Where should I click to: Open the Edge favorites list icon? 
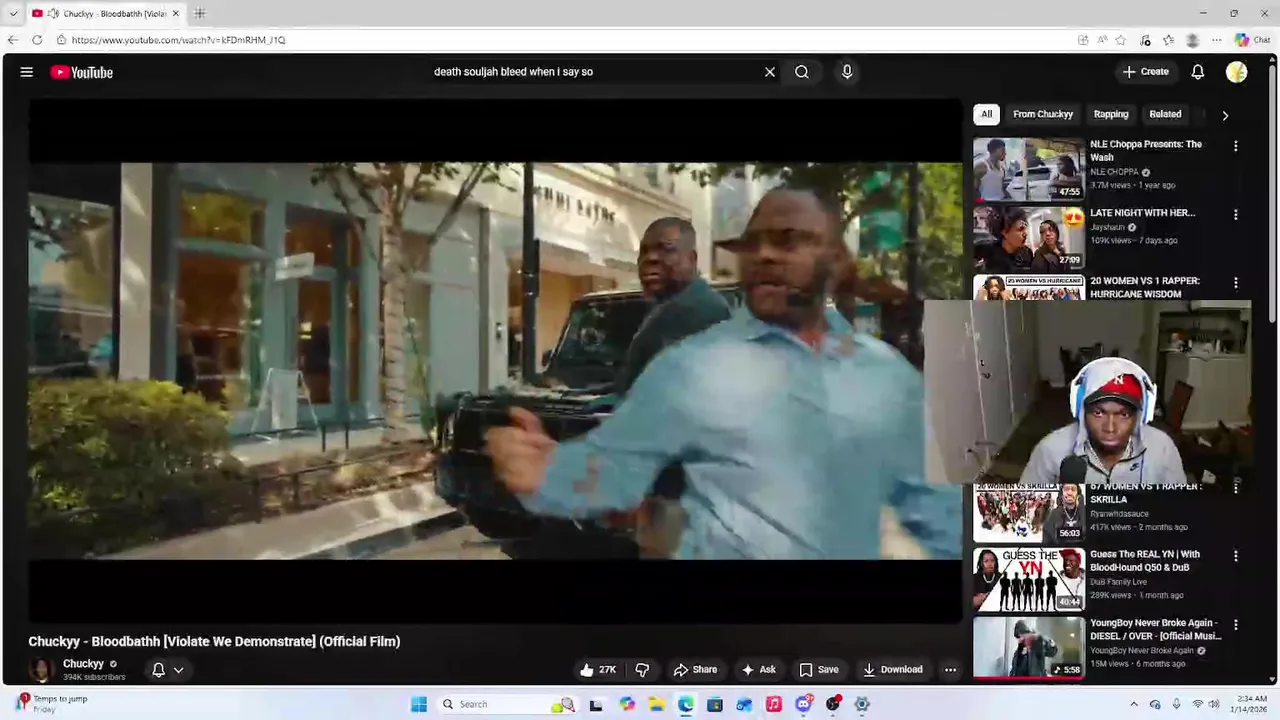pyautogui.click(x=1168, y=40)
